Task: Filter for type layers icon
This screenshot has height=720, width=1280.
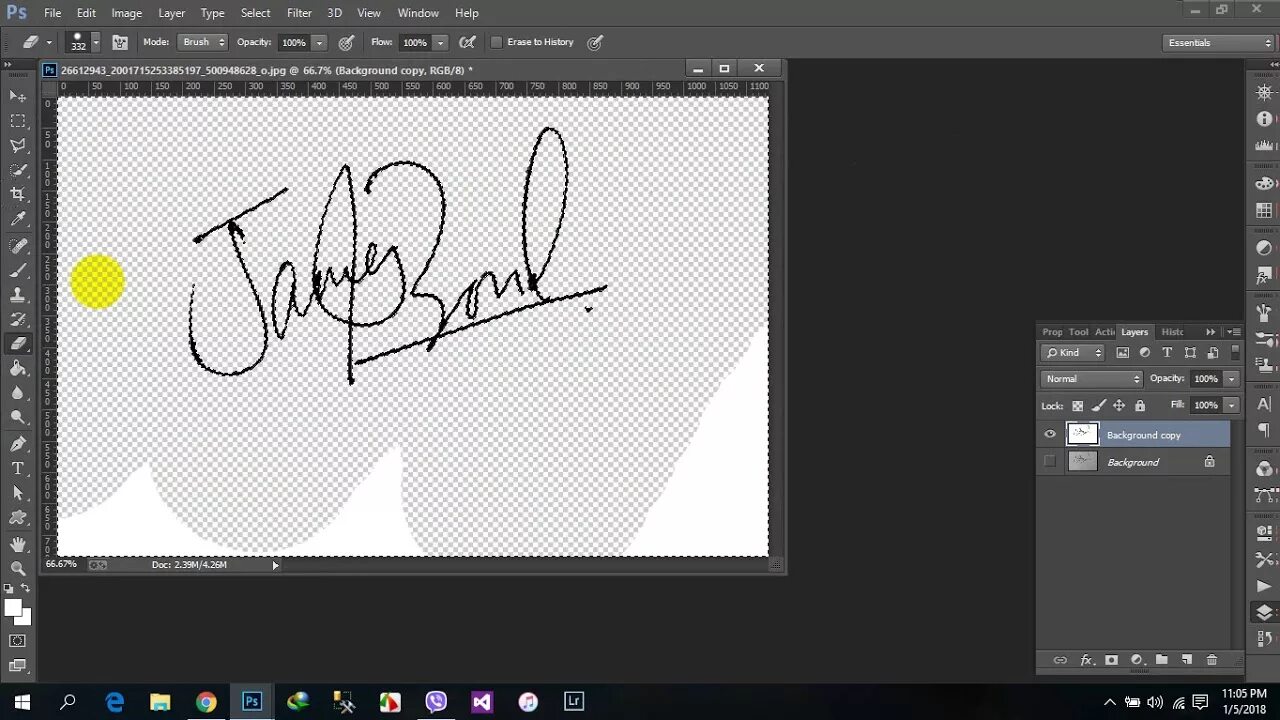Action: [1167, 353]
